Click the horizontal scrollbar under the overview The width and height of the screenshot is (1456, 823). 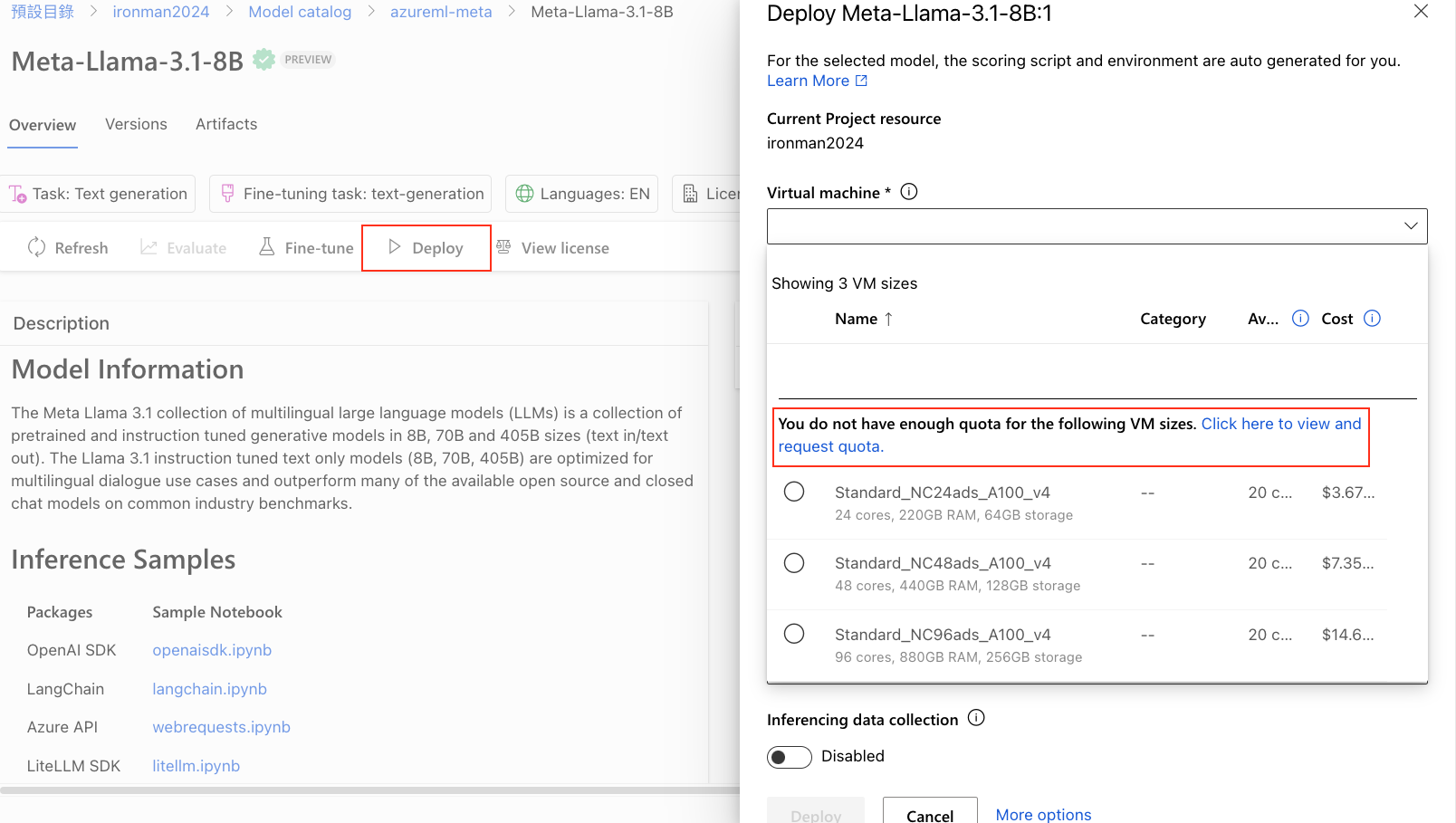coord(369,790)
